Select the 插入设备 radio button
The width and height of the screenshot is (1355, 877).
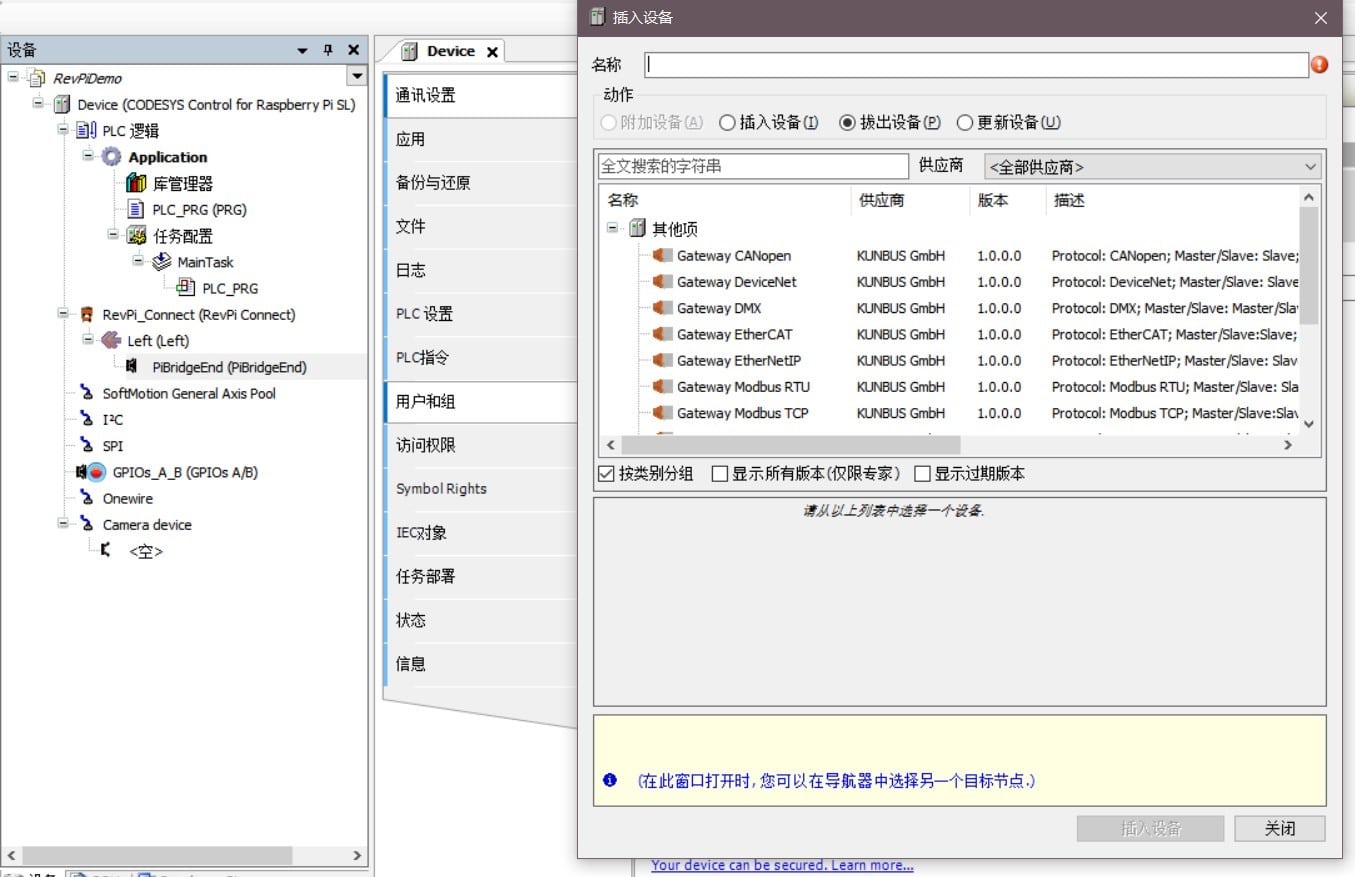point(727,123)
